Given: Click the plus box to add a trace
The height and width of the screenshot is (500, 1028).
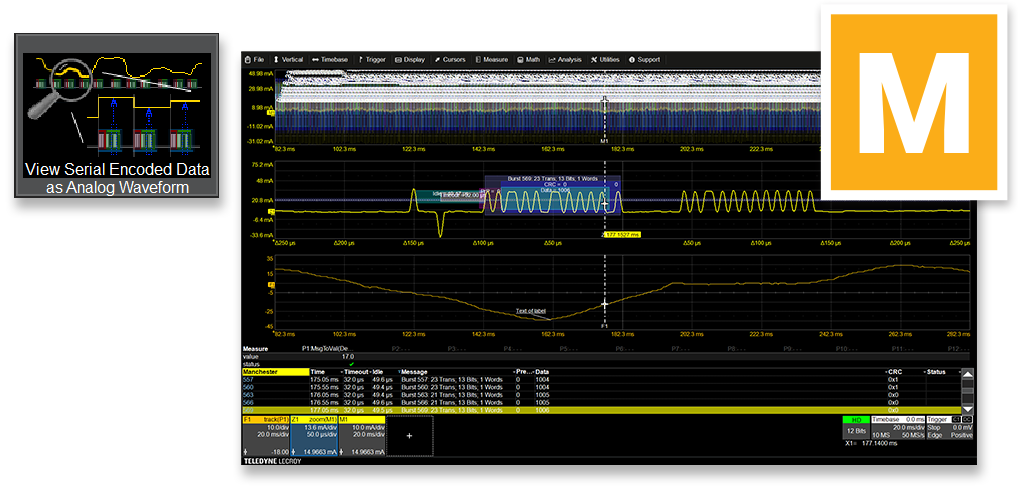Looking at the screenshot, I should coord(410,436).
